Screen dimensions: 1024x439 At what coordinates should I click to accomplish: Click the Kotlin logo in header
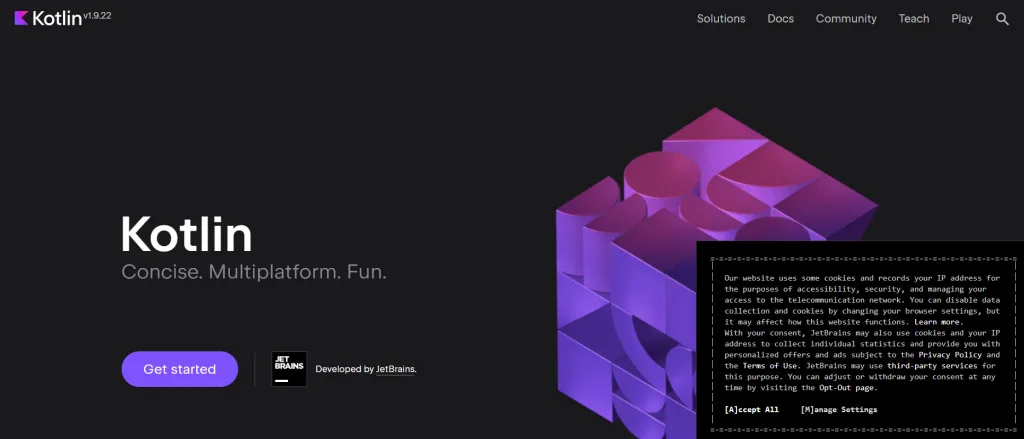[x=48, y=18]
